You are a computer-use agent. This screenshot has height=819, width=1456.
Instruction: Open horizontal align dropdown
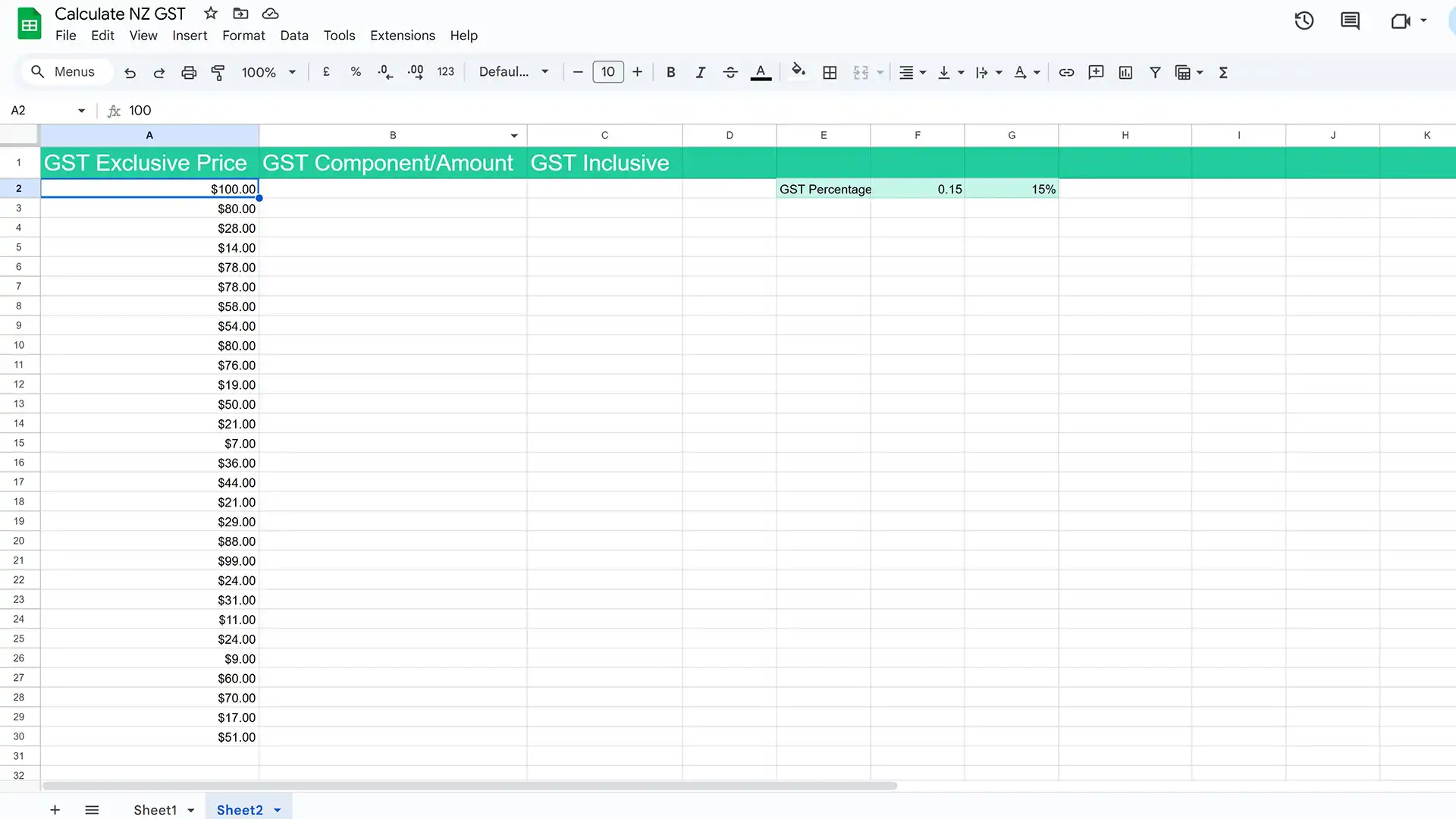coord(912,73)
